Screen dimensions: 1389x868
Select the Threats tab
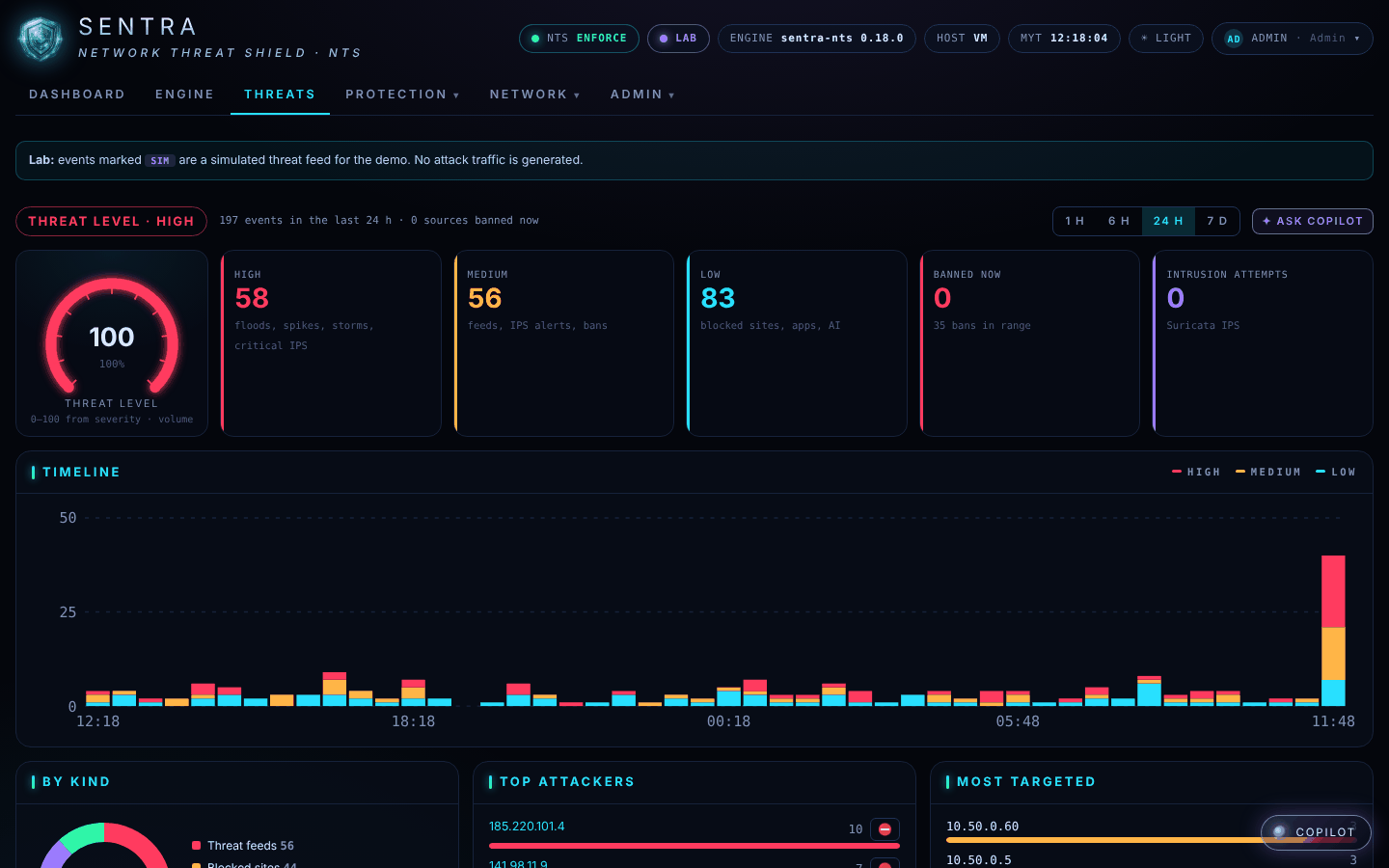pyautogui.click(x=280, y=95)
